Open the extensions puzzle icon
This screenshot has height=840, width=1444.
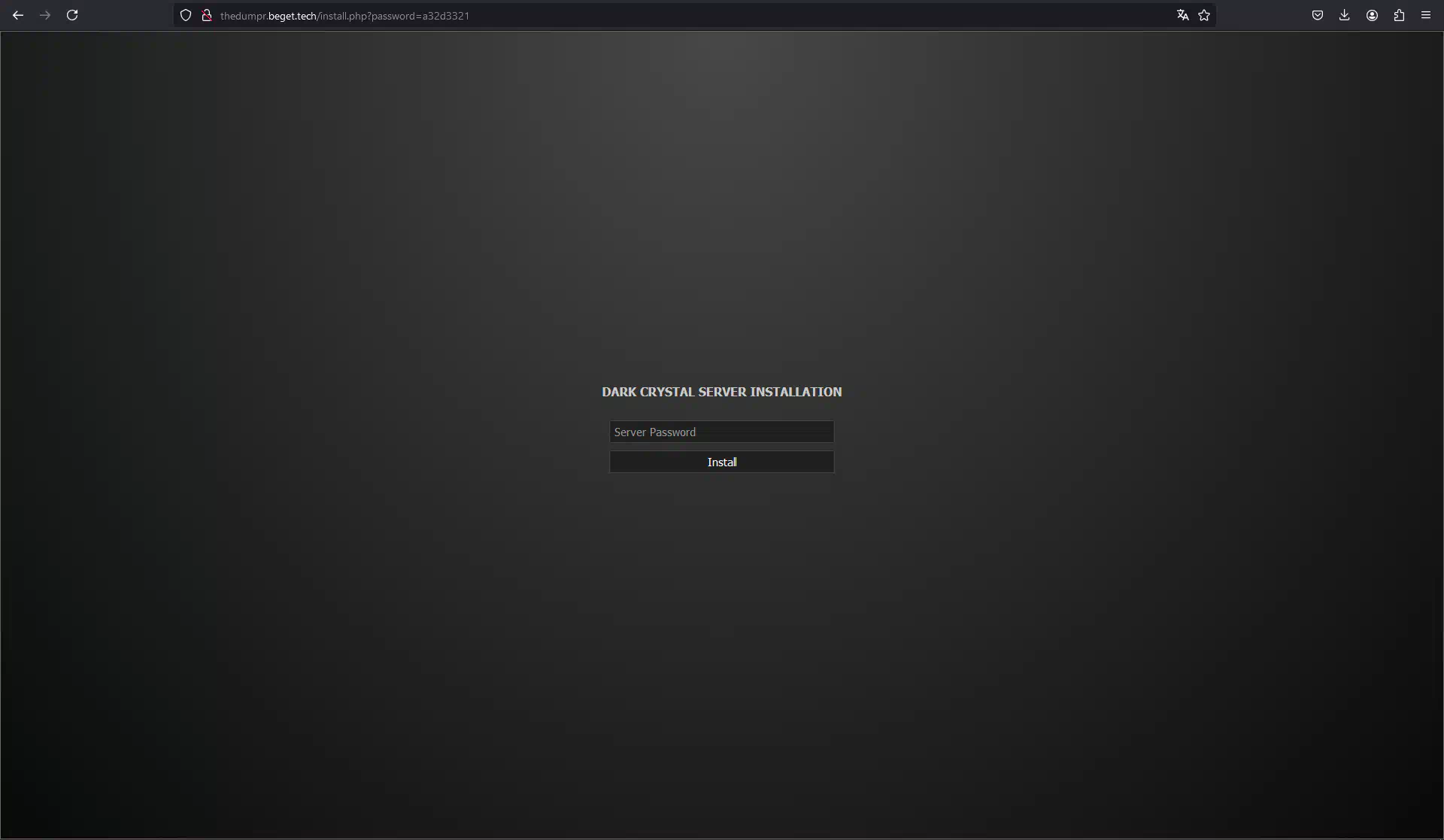coord(1399,15)
